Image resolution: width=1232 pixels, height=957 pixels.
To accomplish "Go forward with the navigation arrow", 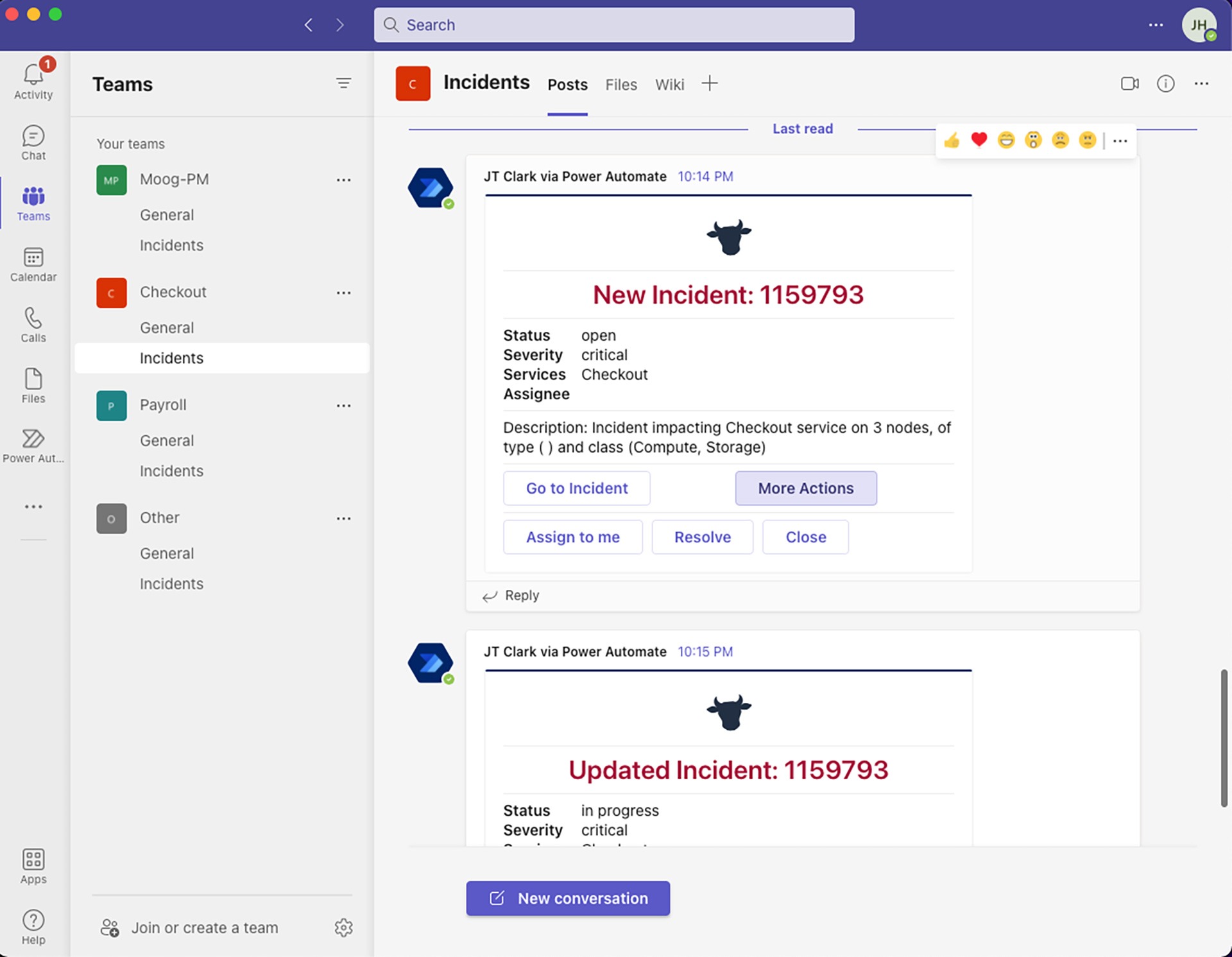I will coord(340,25).
